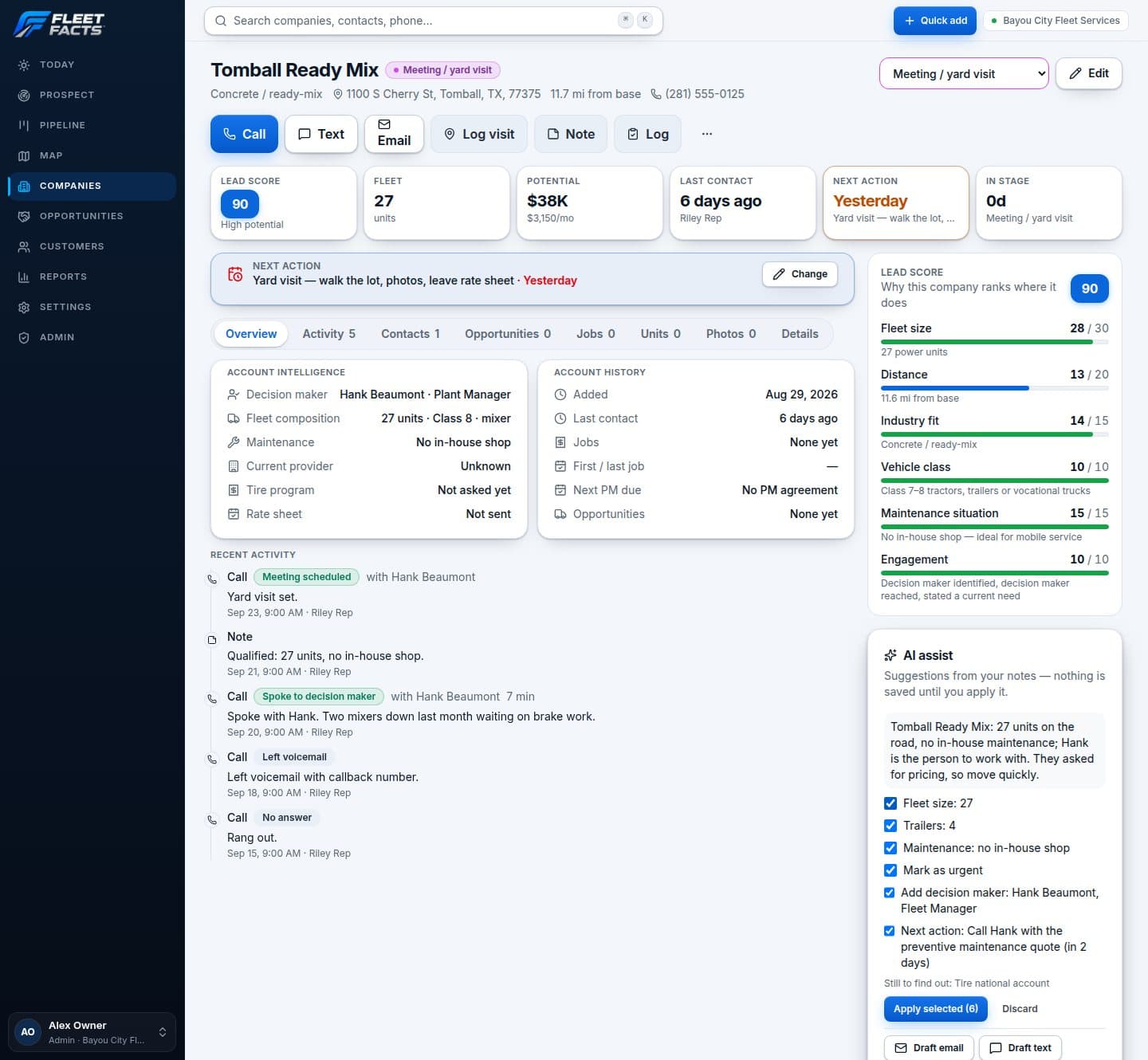The image size is (1148, 1060).
Task: Click the No answer activity badge
Action: [287, 818]
